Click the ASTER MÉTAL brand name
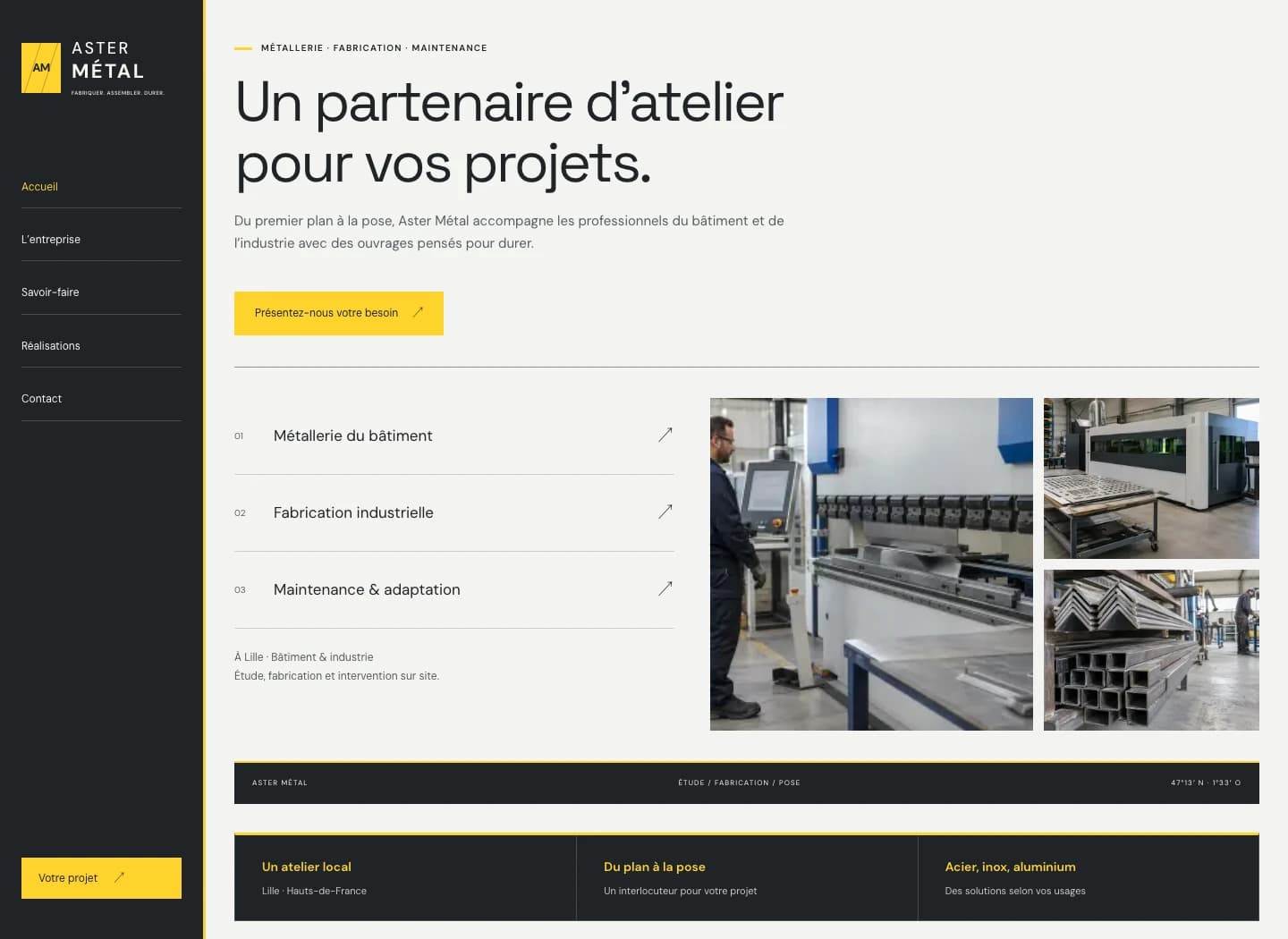 [x=107, y=60]
